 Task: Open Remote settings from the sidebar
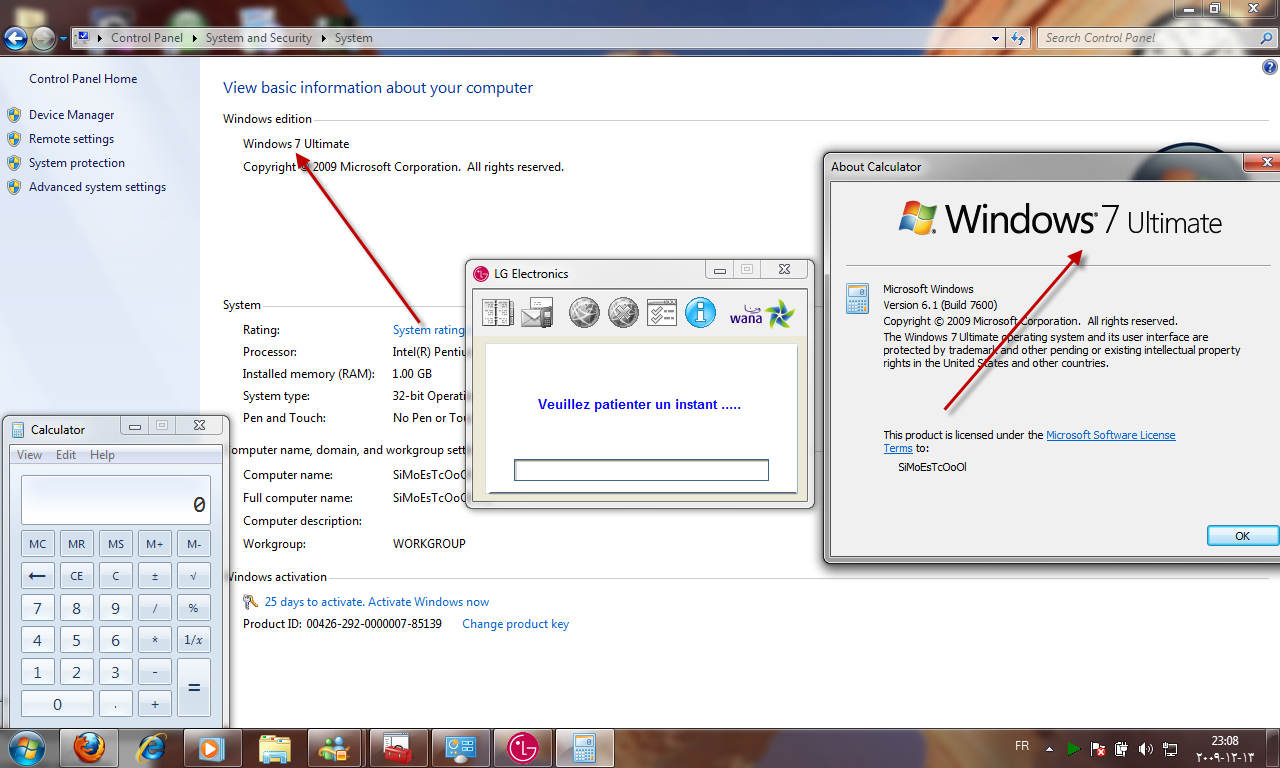click(72, 139)
